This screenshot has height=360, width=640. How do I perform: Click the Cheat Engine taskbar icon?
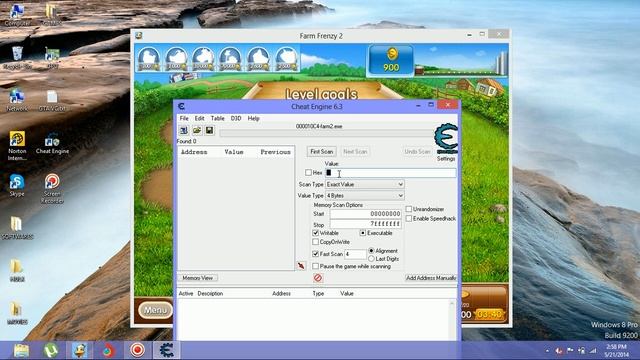pos(167,350)
